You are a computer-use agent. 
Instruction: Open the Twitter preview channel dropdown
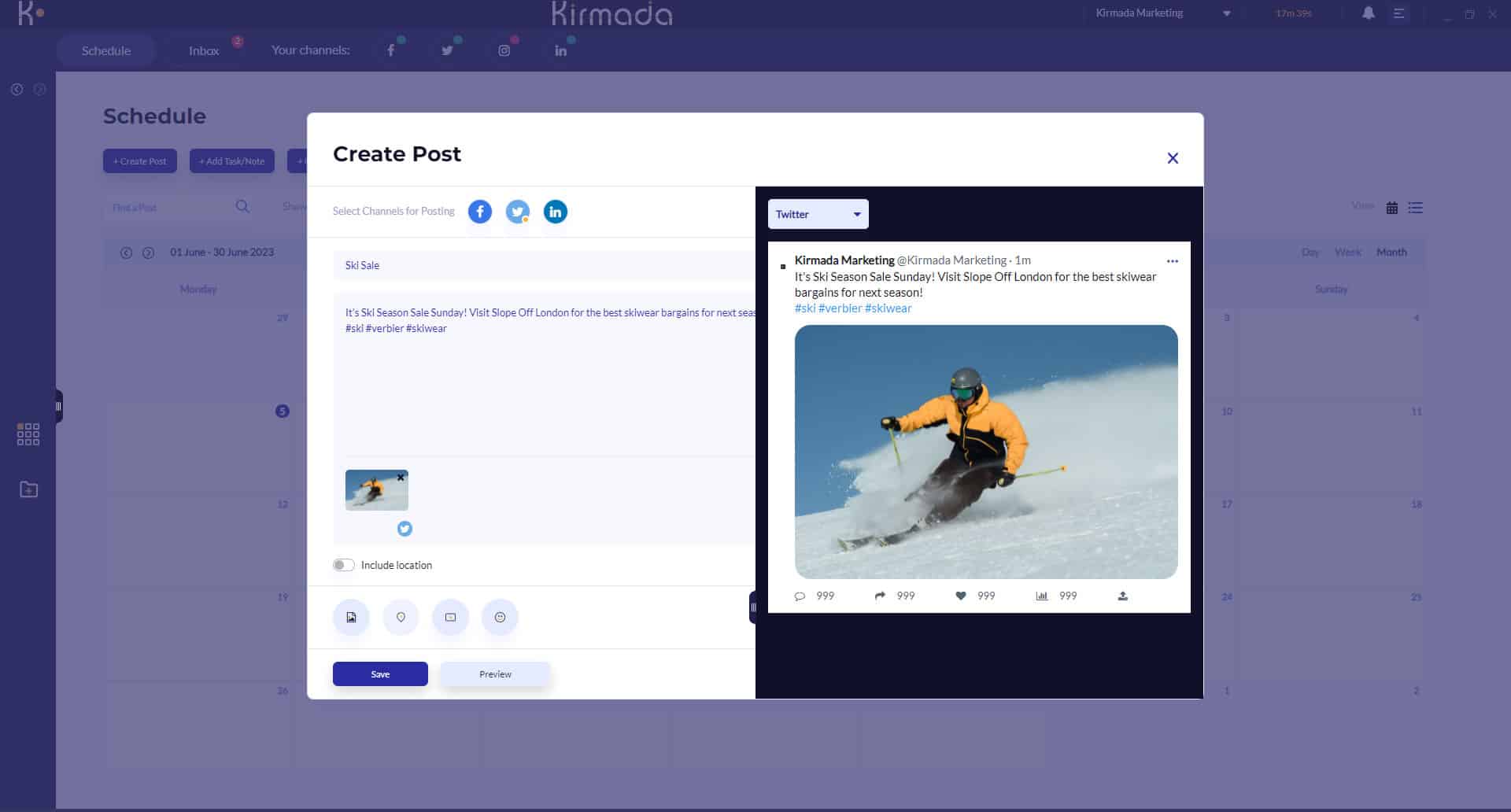[818, 214]
